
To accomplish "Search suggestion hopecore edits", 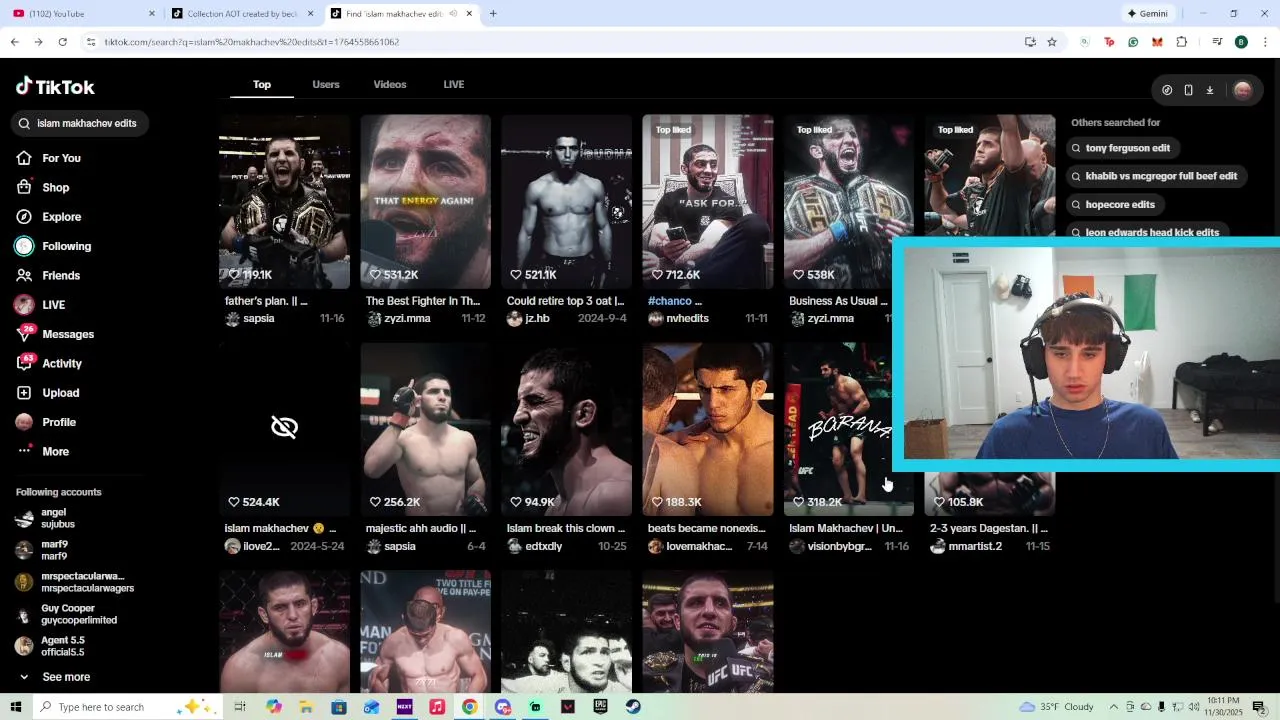I will pos(1113,204).
